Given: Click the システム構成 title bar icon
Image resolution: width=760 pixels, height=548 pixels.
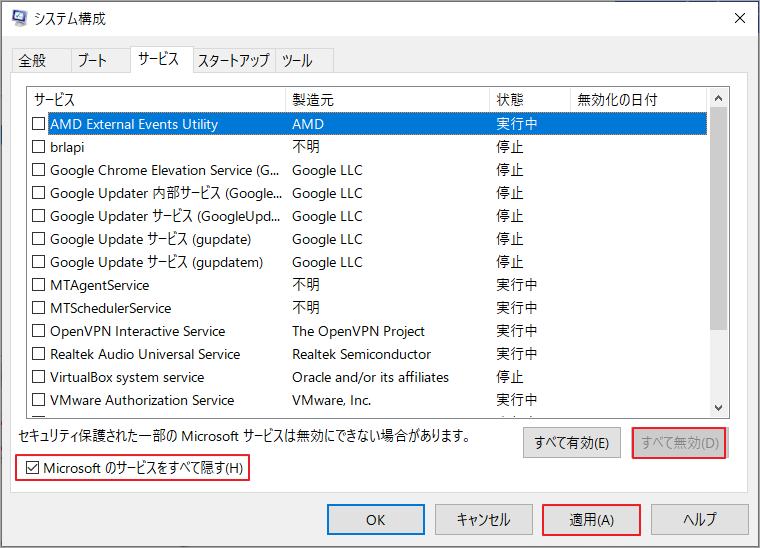Looking at the screenshot, I should pyautogui.click(x=19, y=19).
